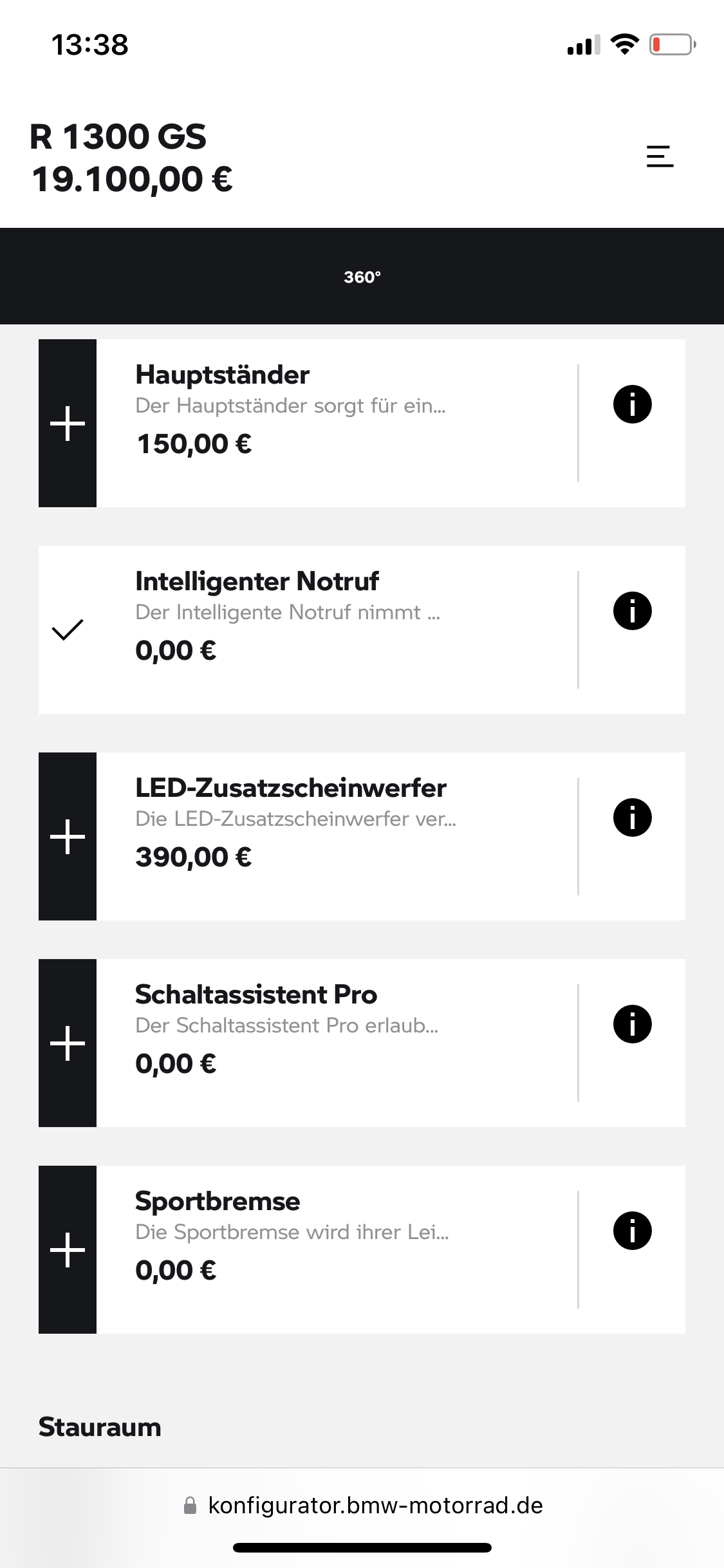
Task: Show info for Intelligenter Notruf
Action: click(x=632, y=611)
